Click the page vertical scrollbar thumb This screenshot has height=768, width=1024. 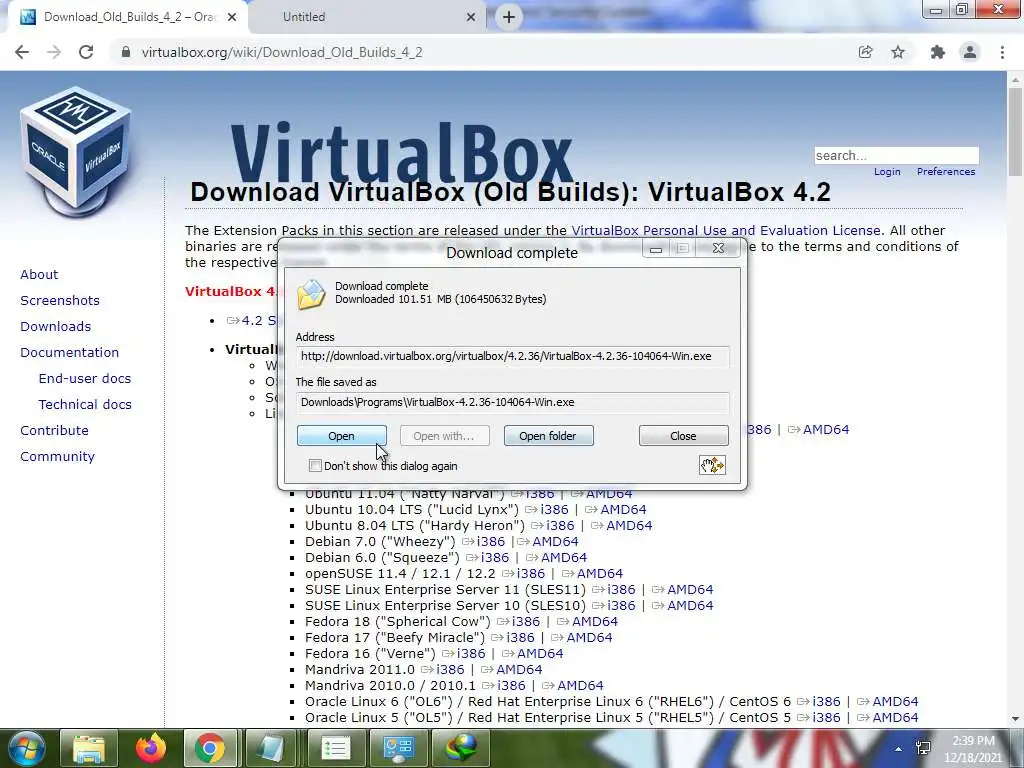click(1015, 131)
